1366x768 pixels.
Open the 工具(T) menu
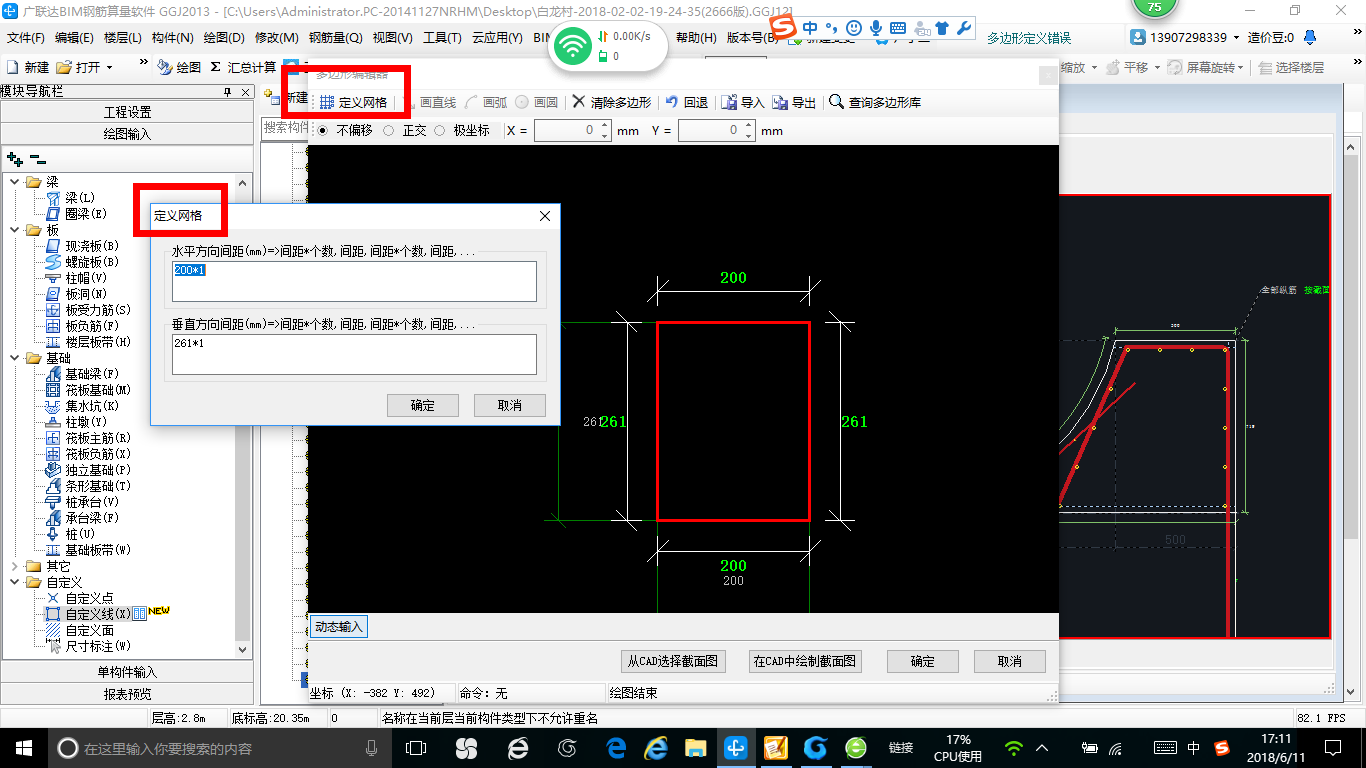point(442,38)
